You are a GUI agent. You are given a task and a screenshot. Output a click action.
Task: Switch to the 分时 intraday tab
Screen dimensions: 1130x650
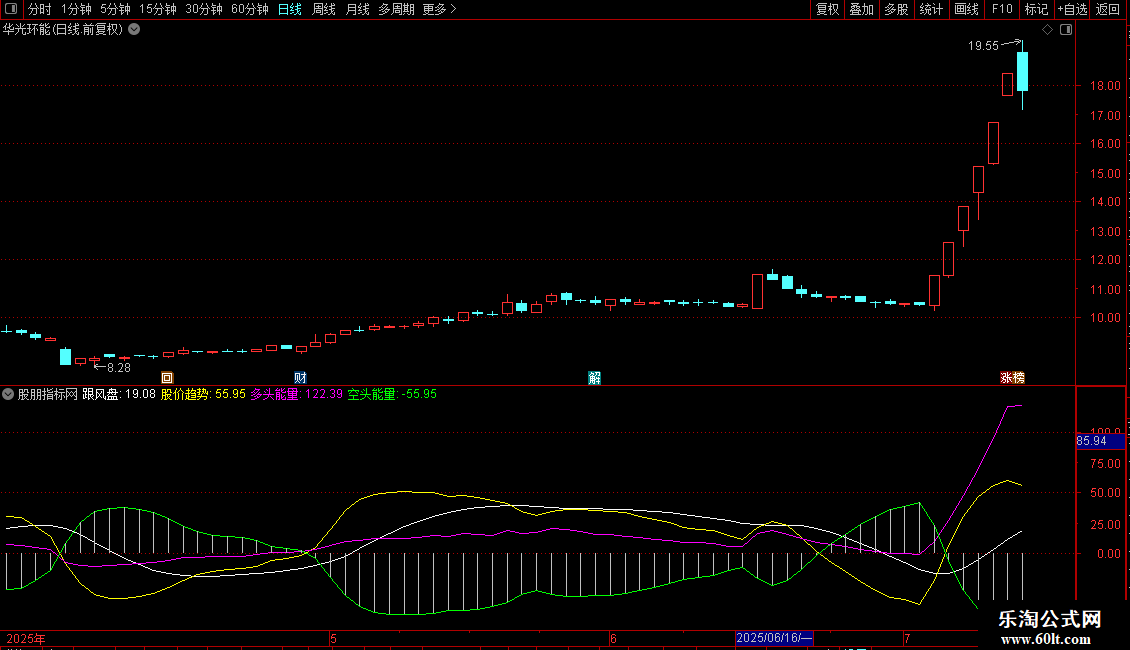point(39,9)
